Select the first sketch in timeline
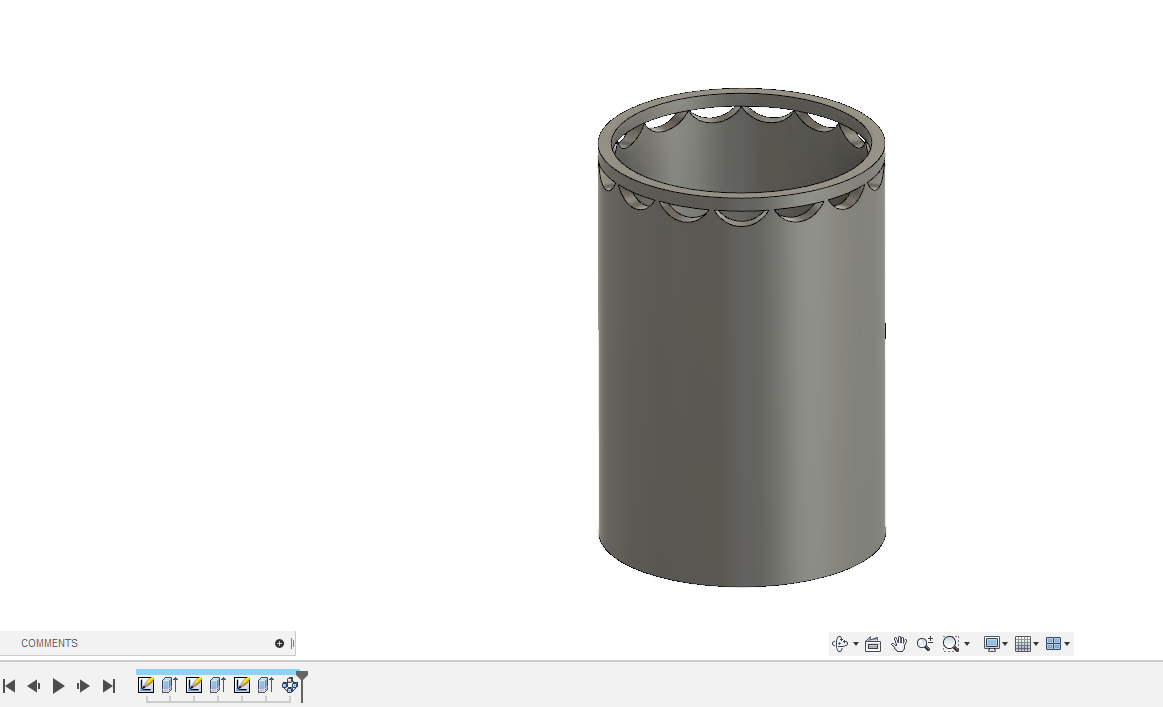Image resolution: width=1163 pixels, height=707 pixels. [146, 685]
